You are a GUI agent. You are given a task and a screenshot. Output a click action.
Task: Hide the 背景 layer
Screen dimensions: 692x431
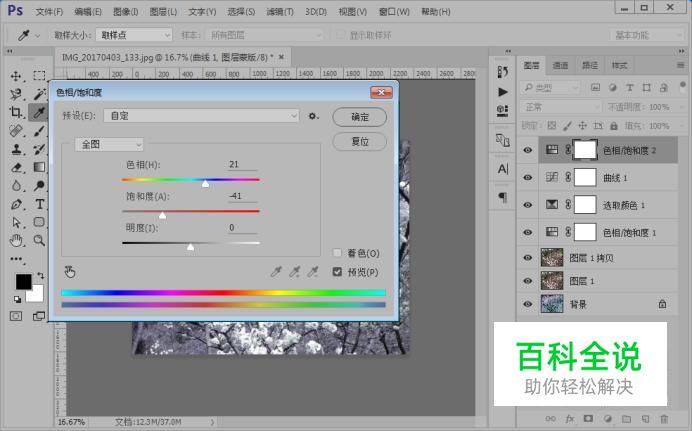(x=527, y=304)
